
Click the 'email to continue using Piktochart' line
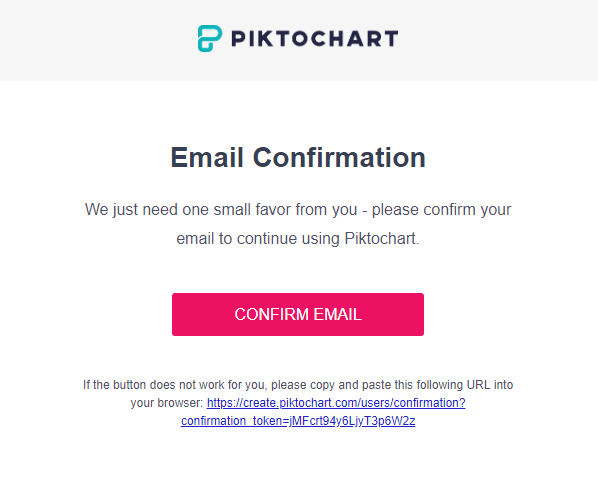tap(298, 238)
